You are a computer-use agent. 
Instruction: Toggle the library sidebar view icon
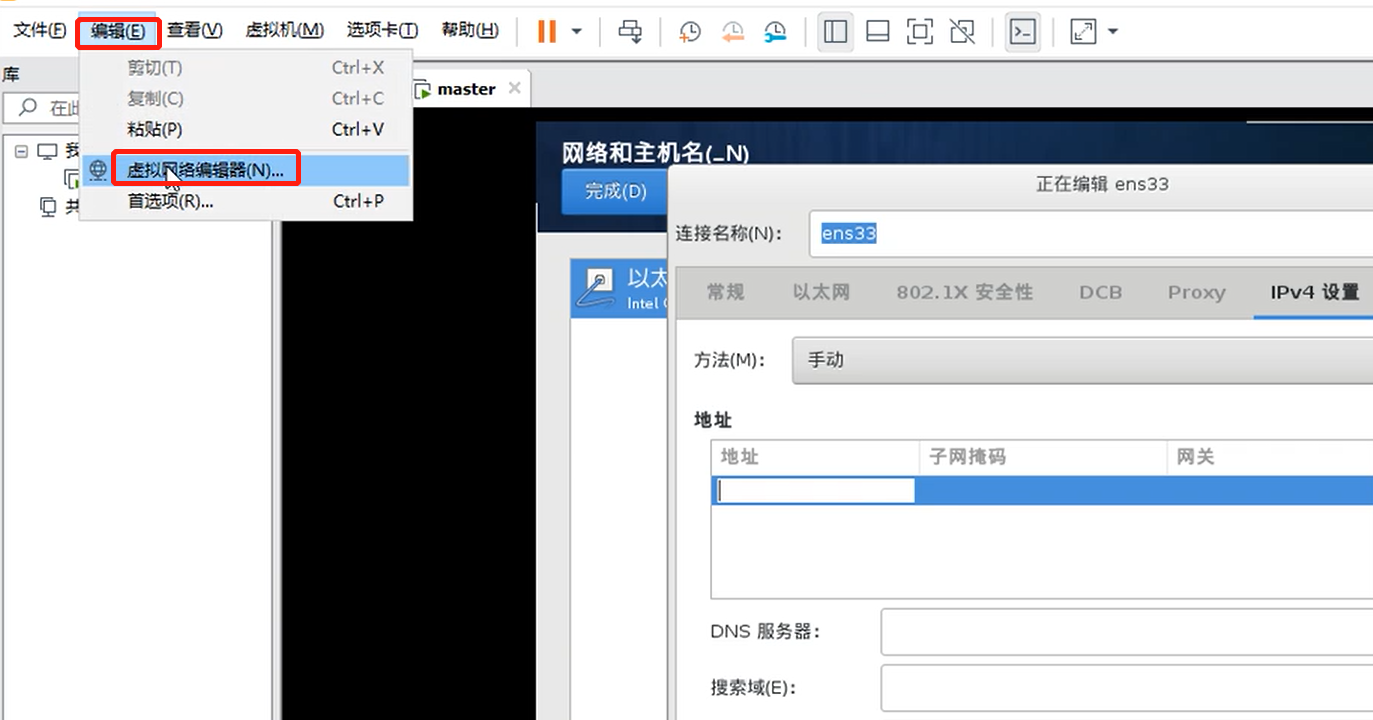835,31
